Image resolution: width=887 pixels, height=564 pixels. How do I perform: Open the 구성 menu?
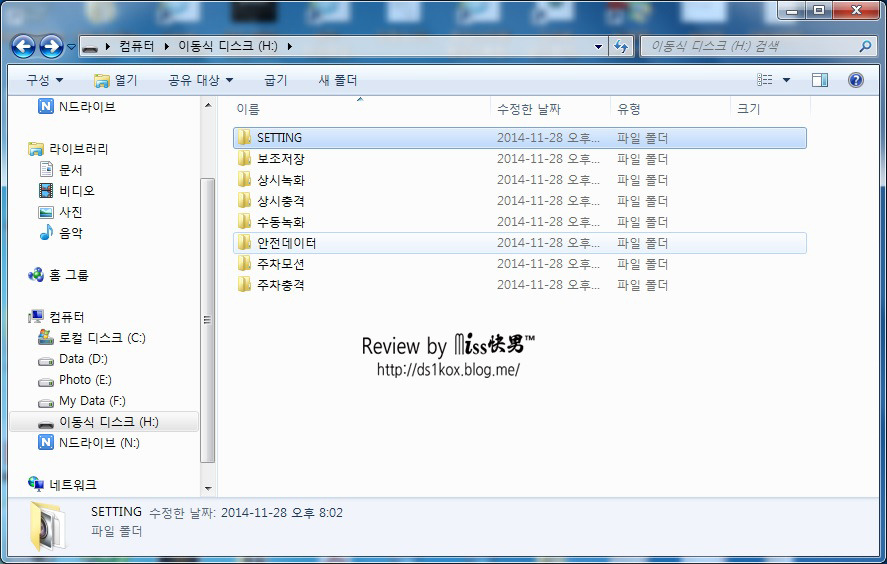tap(44, 80)
